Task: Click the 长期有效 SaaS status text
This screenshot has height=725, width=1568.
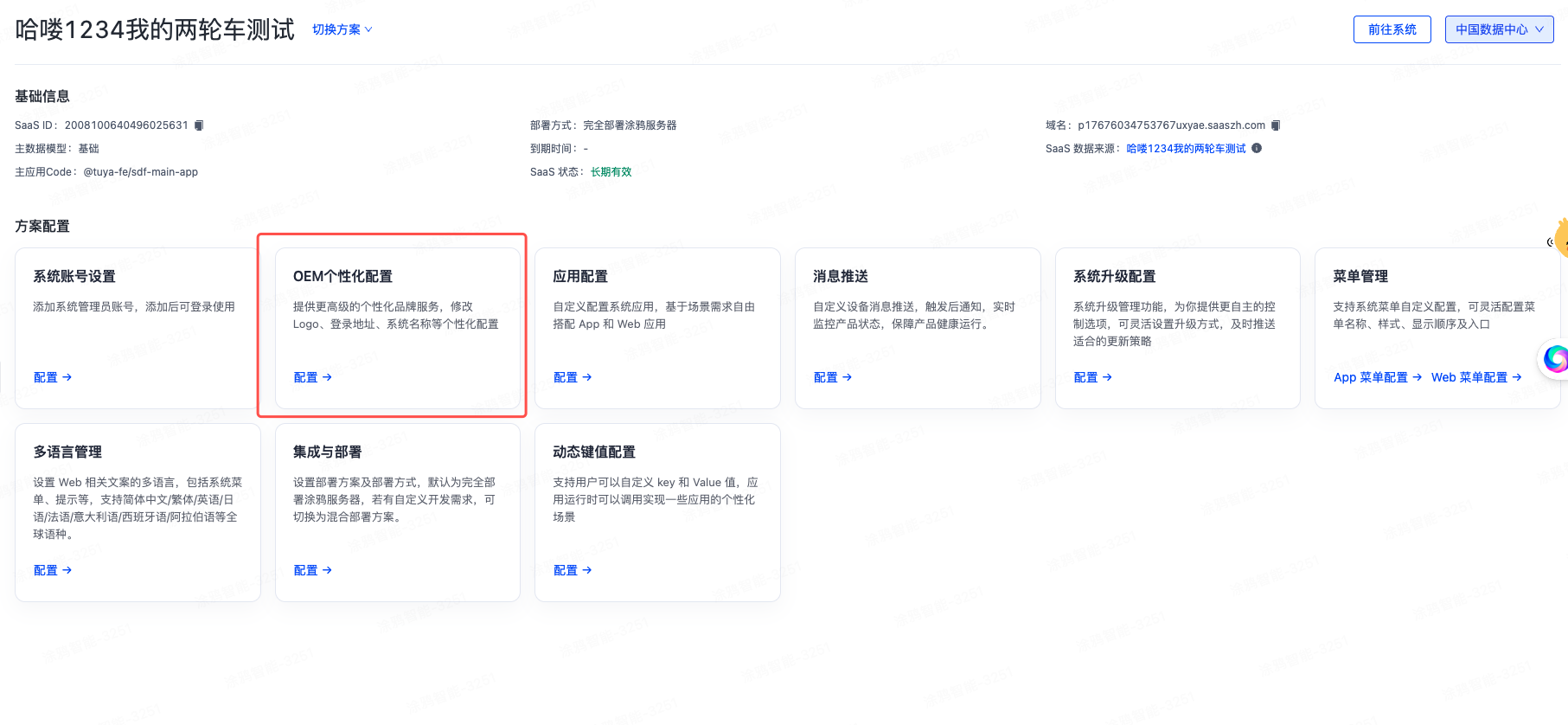Action: coord(611,172)
